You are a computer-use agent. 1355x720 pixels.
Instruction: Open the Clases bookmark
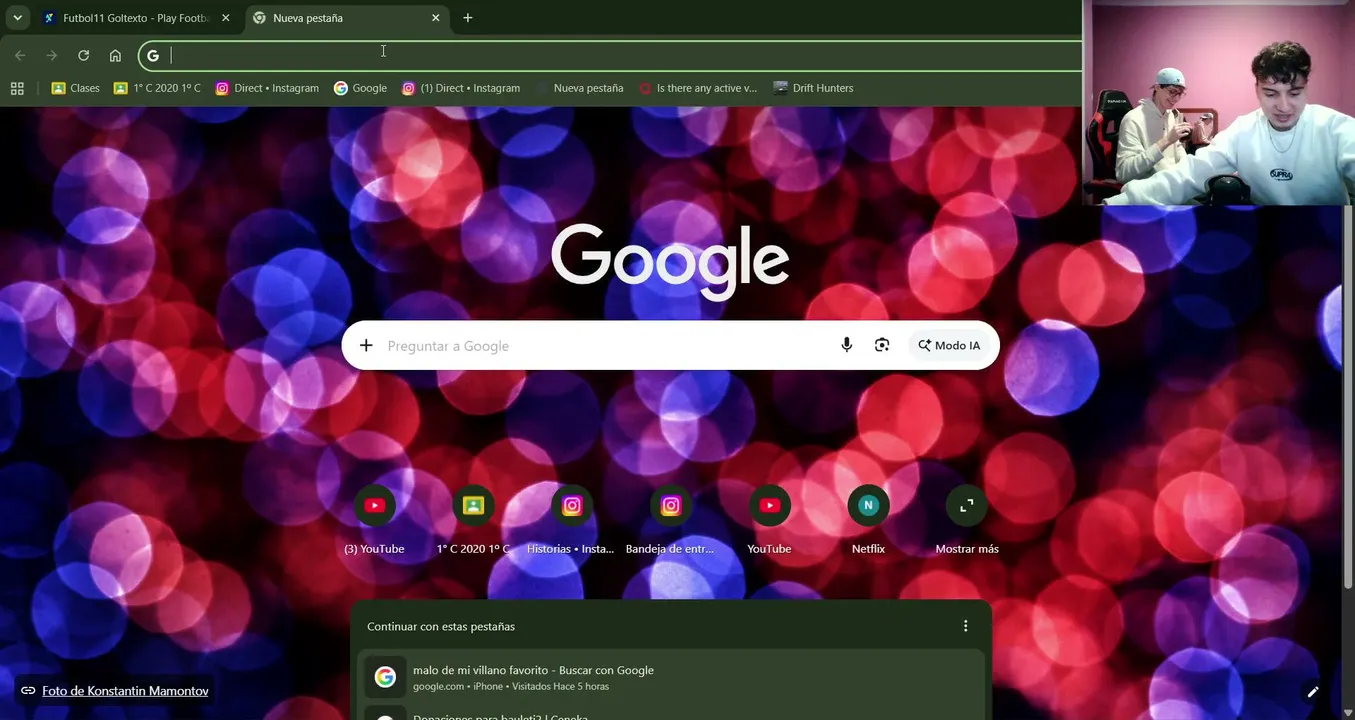point(76,88)
